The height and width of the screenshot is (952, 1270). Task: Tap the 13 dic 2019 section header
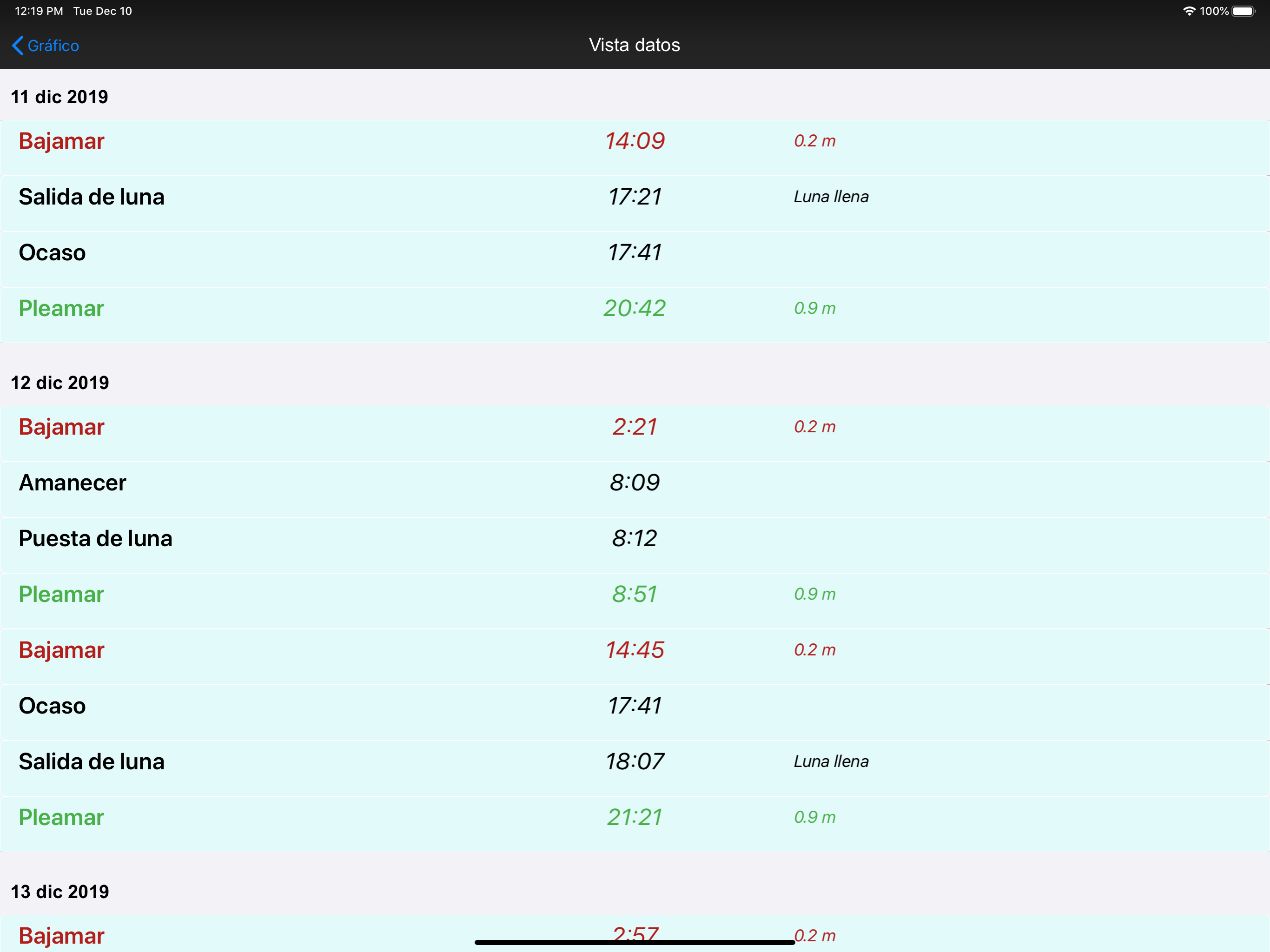coord(60,891)
